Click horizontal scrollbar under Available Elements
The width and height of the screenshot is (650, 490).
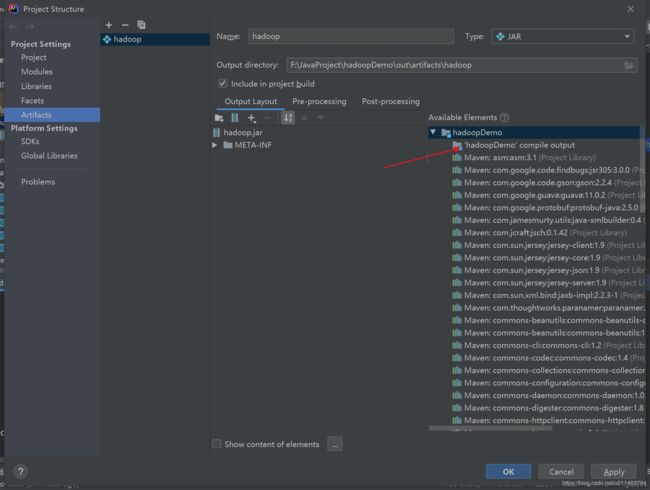[x=490, y=428]
